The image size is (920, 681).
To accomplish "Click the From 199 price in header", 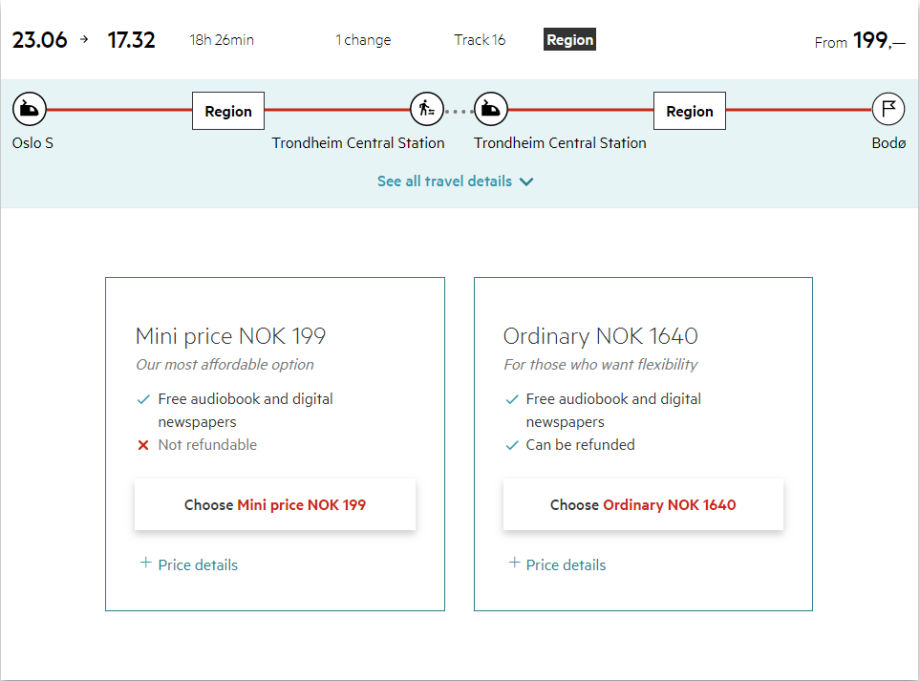I will pyautogui.click(x=859, y=41).
